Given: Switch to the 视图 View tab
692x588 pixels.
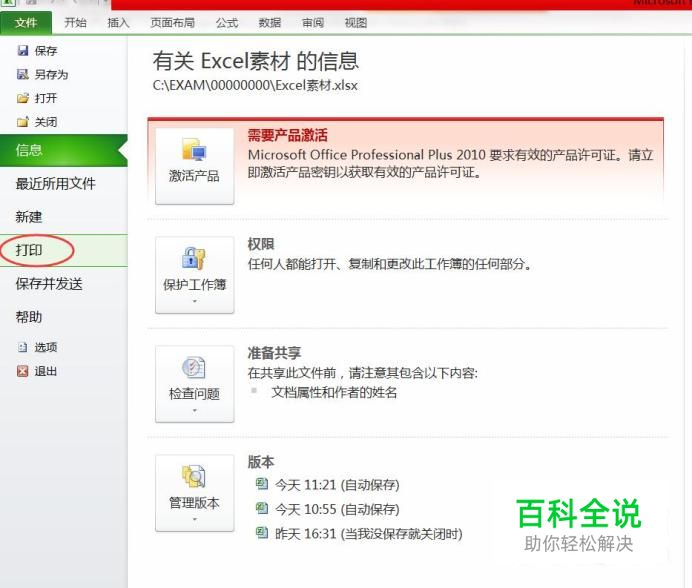Looking at the screenshot, I should [356, 23].
